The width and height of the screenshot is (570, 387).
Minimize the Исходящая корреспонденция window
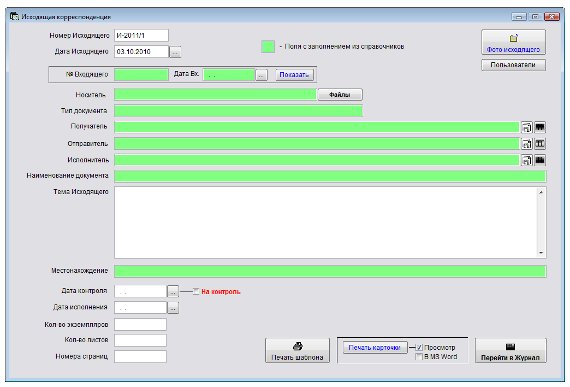click(x=519, y=17)
